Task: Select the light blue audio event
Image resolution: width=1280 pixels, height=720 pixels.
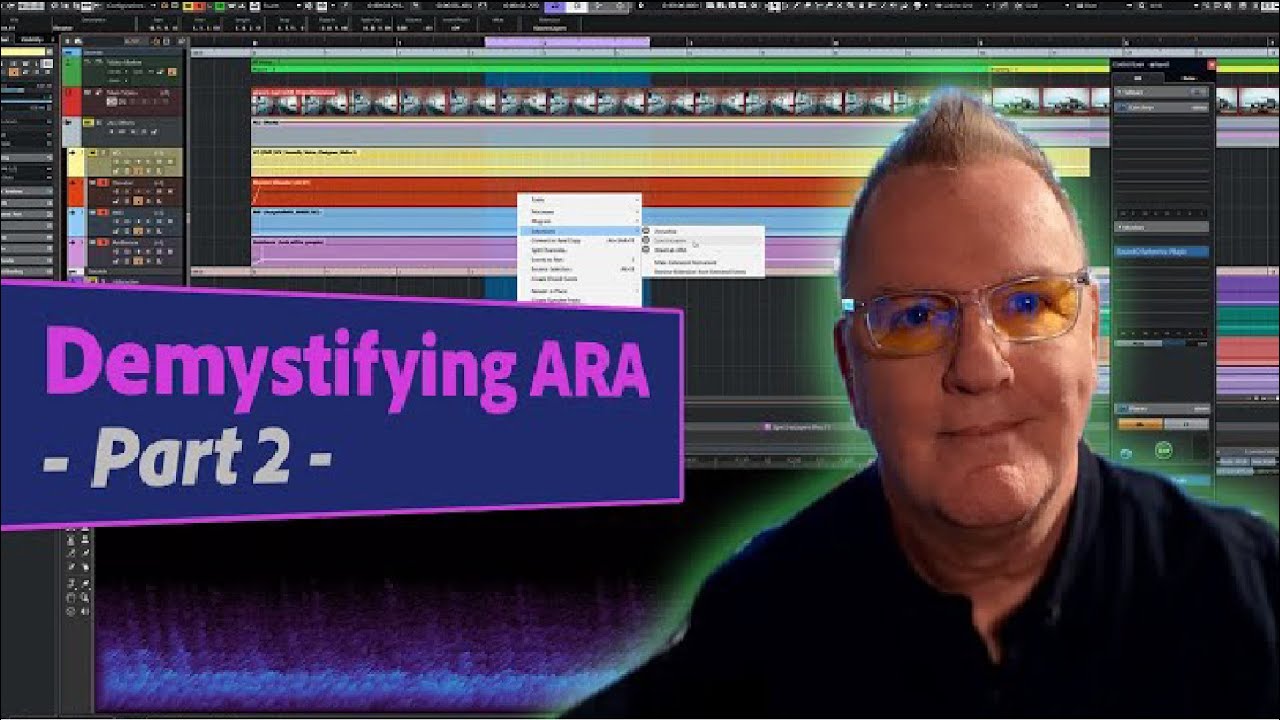Action: click(385, 222)
